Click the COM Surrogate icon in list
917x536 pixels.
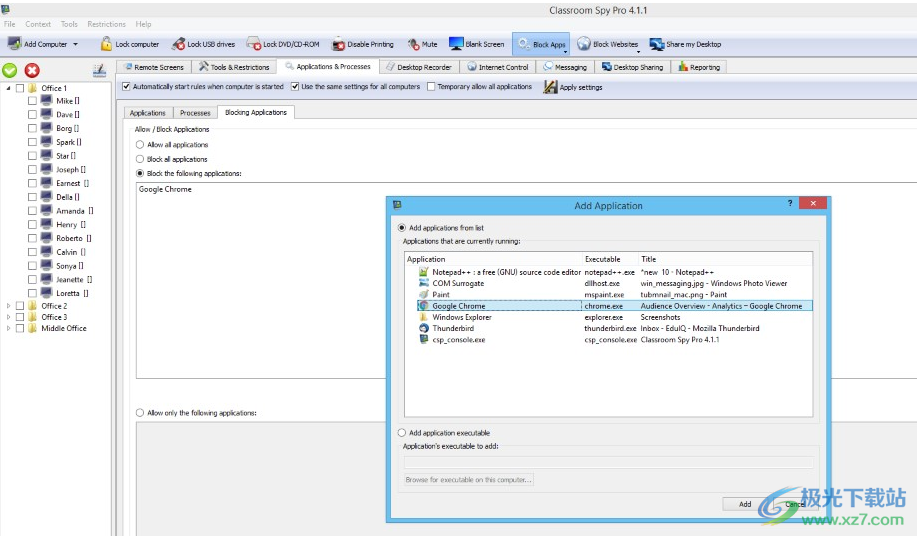click(423, 283)
